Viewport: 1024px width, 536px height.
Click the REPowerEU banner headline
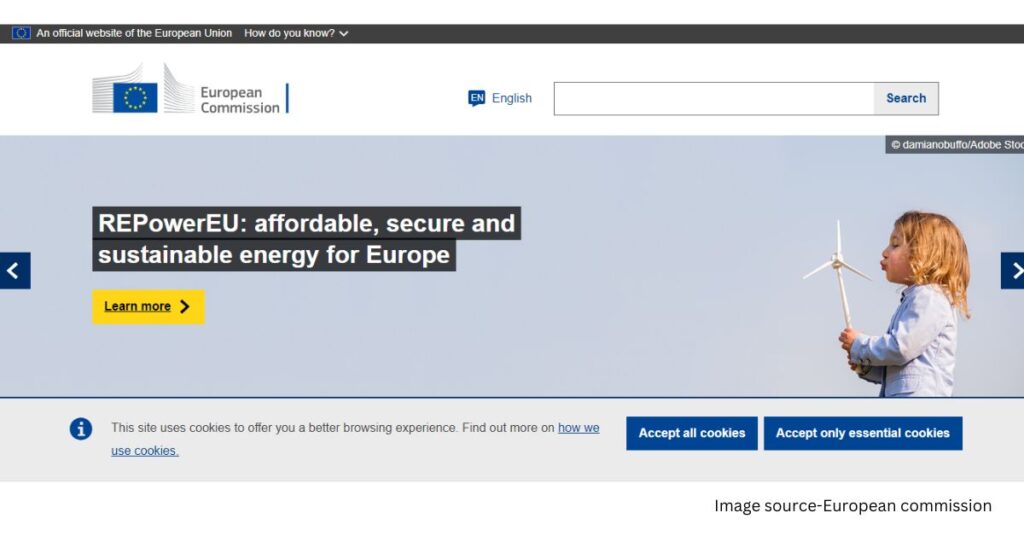pos(307,238)
